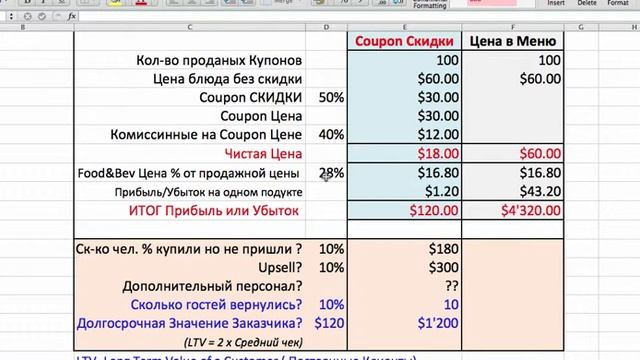Select column G header

[581, 27]
